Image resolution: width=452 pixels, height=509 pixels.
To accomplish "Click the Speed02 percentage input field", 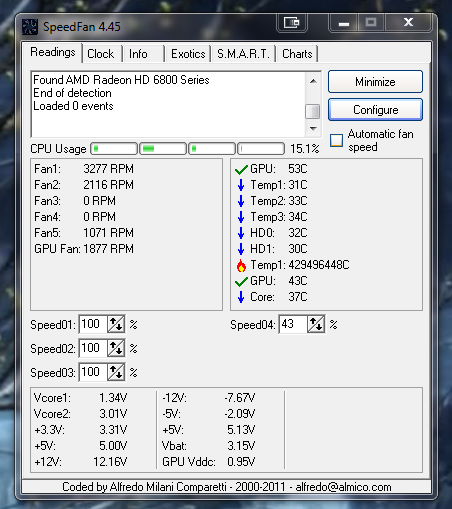I will tap(94, 348).
